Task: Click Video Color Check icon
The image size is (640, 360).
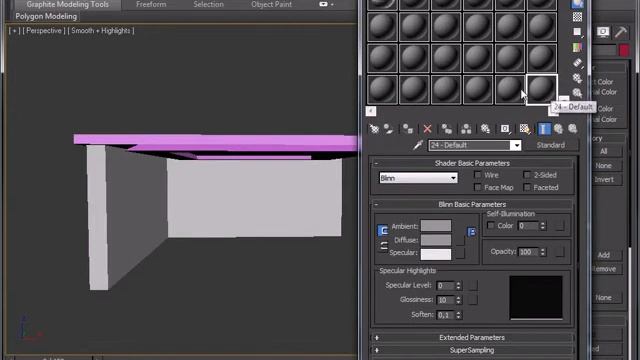Action: (577, 47)
